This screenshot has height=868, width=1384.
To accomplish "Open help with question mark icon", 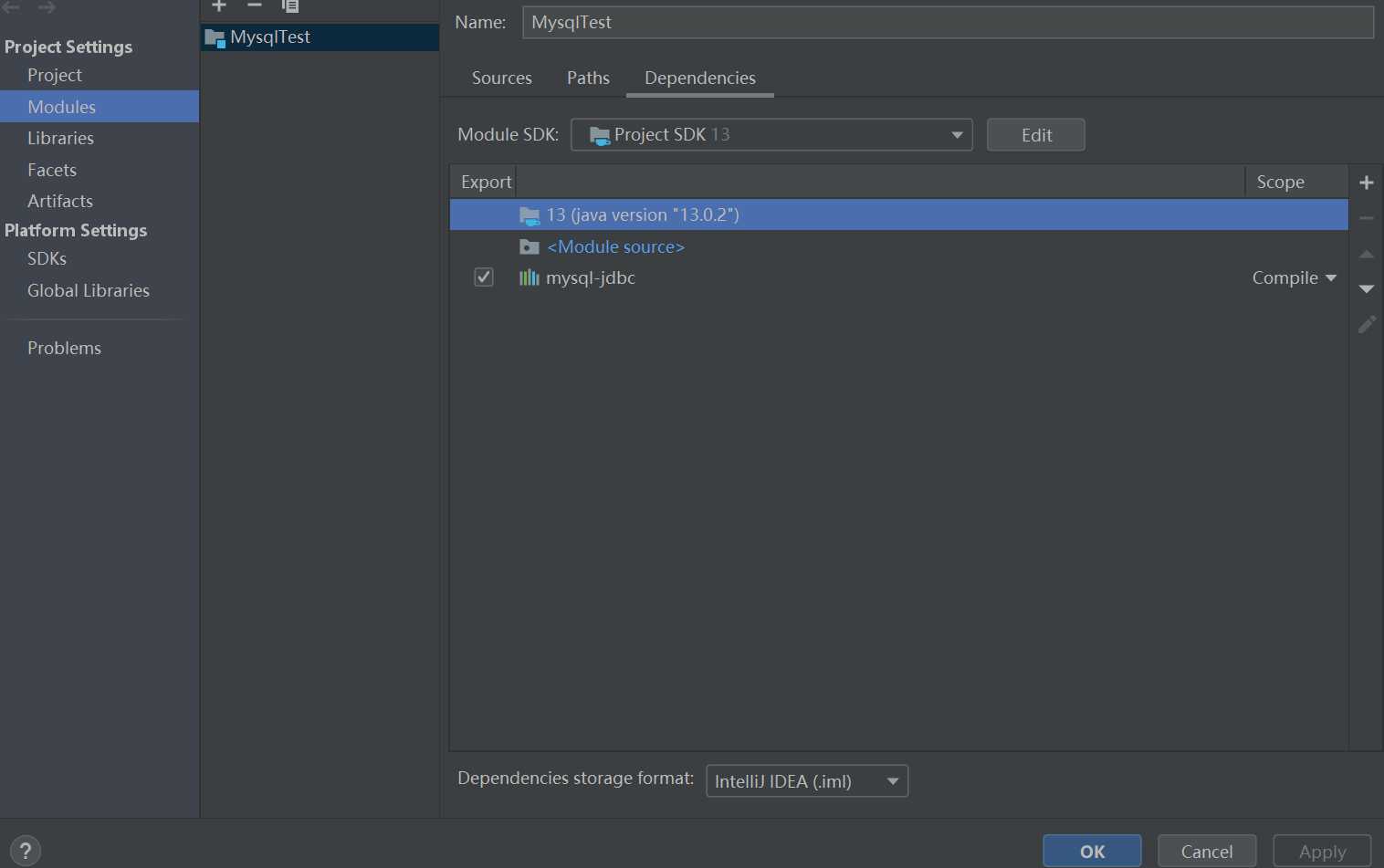I will (x=26, y=851).
